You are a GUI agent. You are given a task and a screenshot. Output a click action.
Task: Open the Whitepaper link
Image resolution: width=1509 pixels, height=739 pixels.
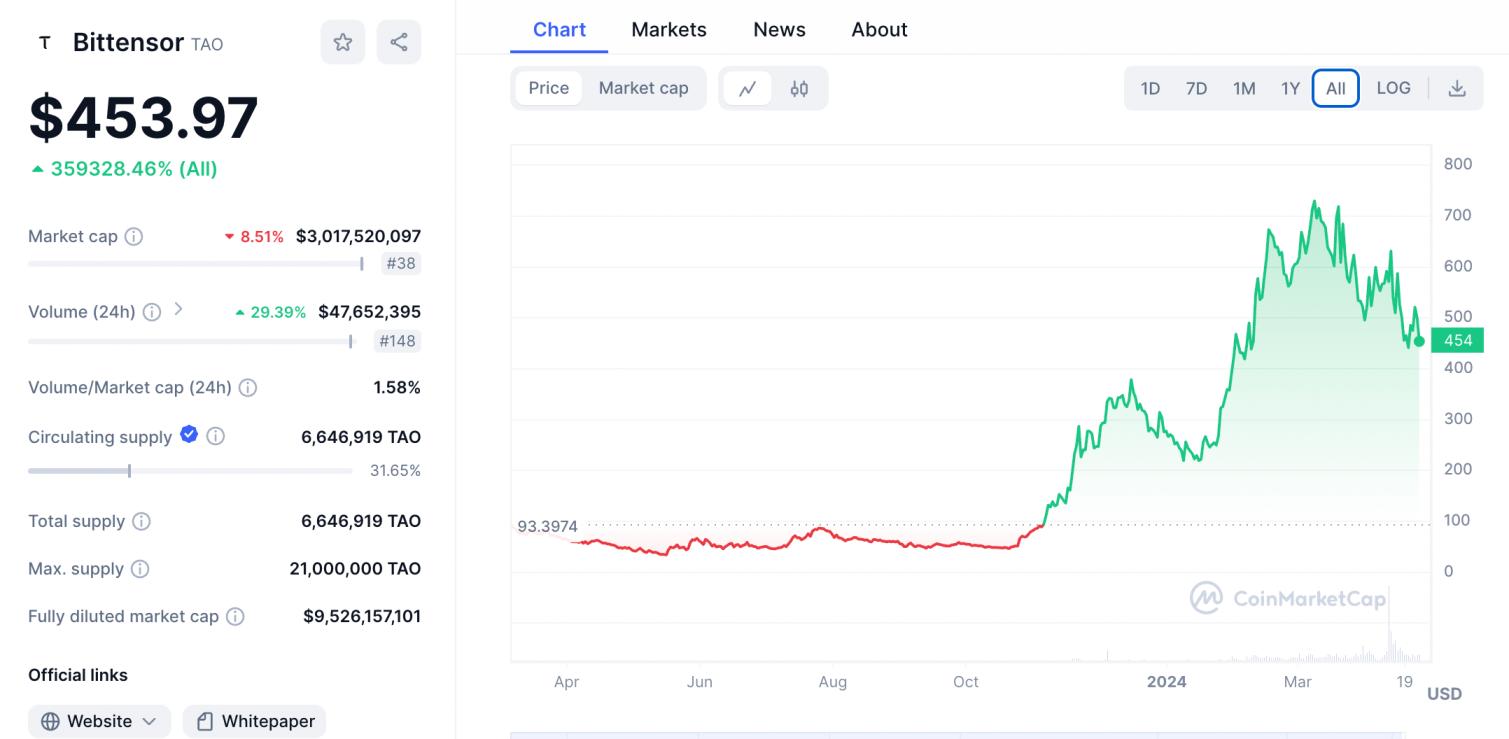point(254,721)
